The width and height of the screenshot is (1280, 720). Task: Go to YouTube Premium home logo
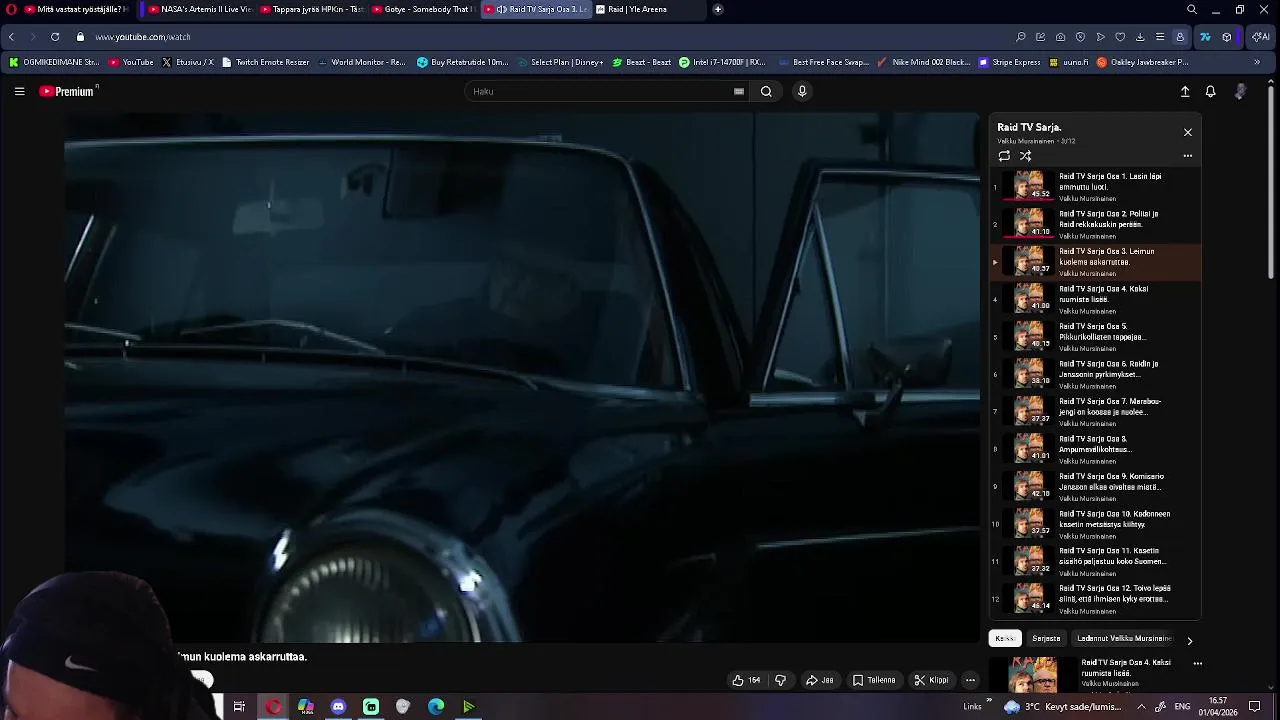coord(68,91)
